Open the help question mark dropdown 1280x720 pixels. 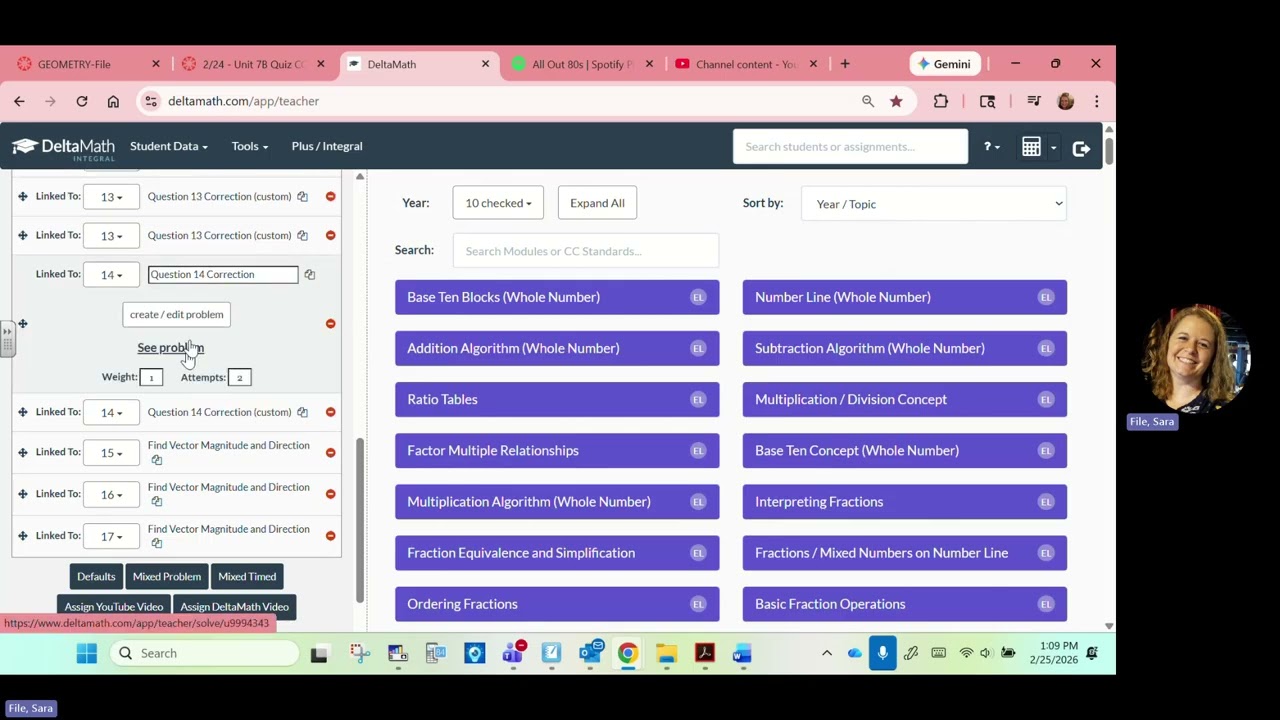(x=991, y=147)
